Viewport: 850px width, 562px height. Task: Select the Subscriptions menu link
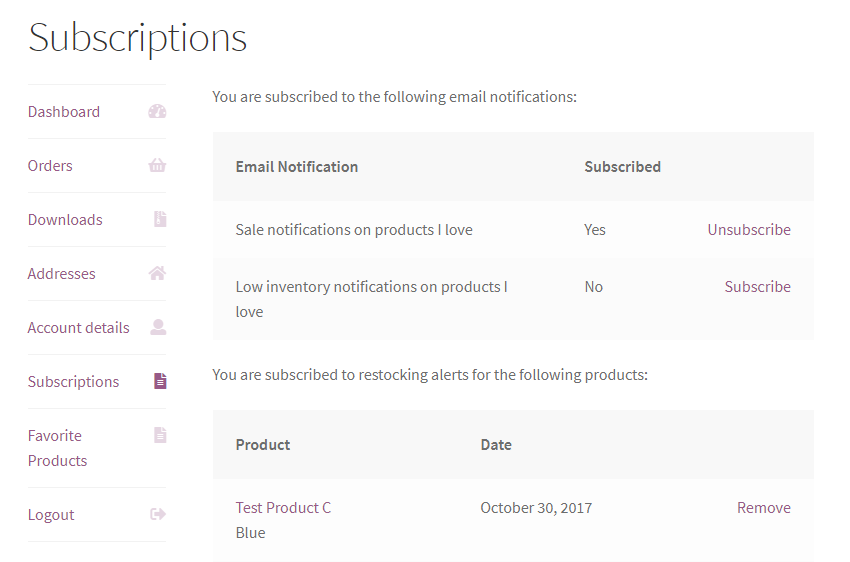(73, 382)
